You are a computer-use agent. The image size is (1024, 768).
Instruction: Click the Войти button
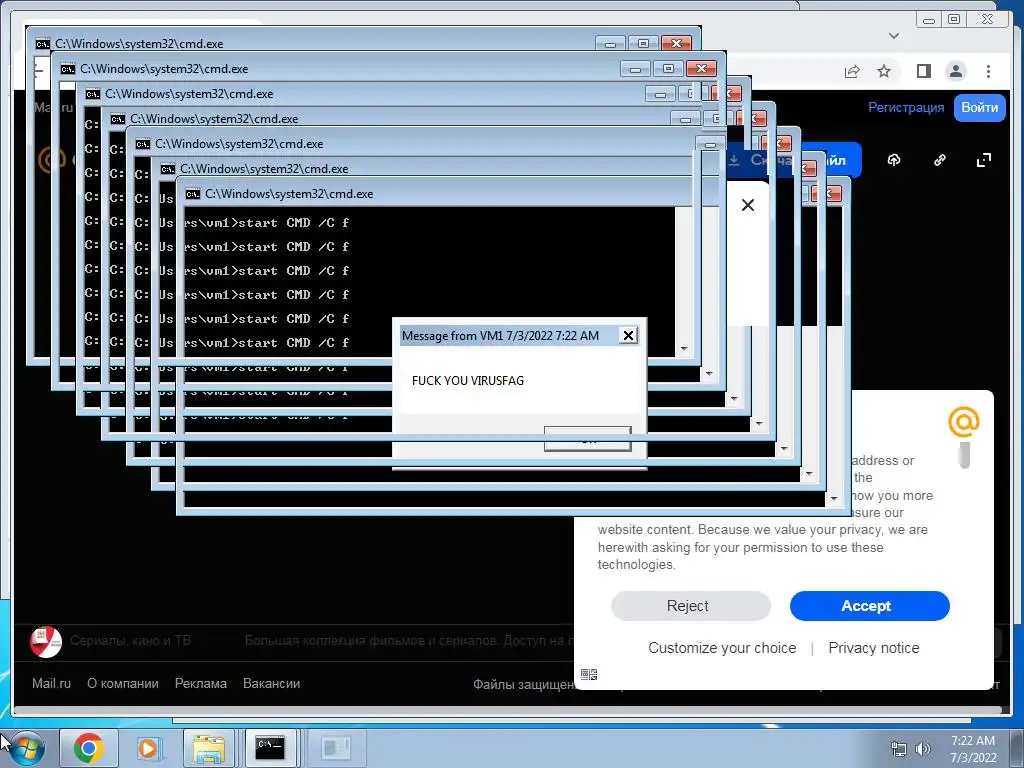click(x=979, y=108)
